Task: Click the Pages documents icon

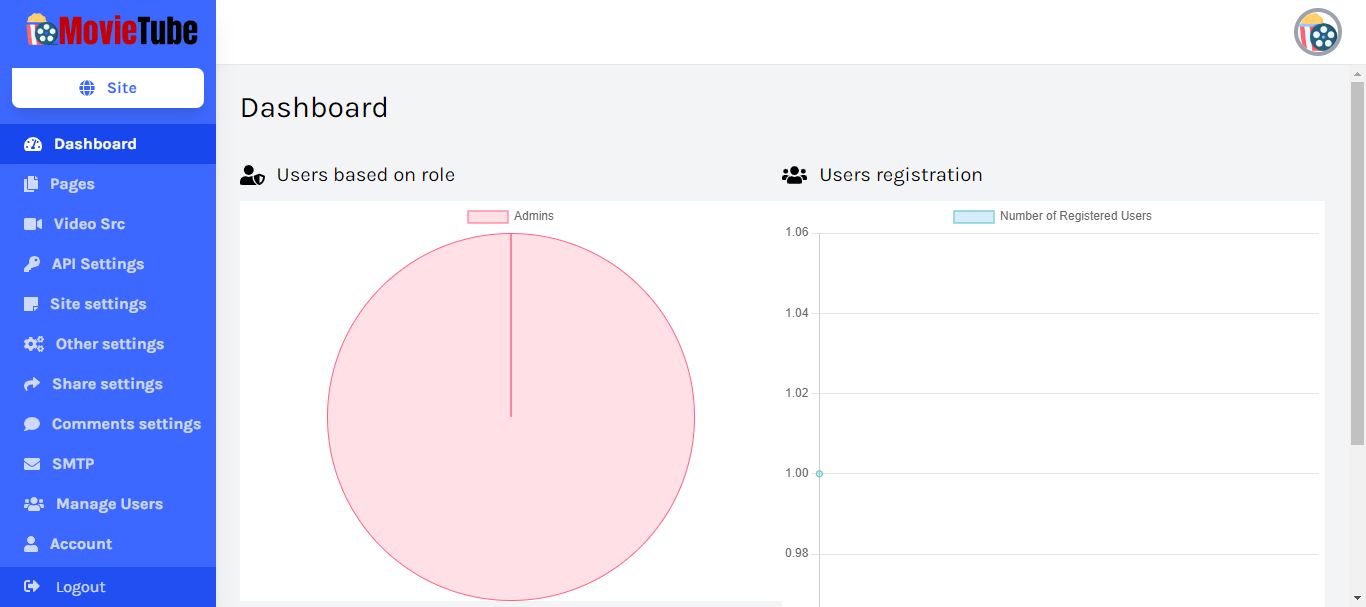Action: tap(32, 184)
